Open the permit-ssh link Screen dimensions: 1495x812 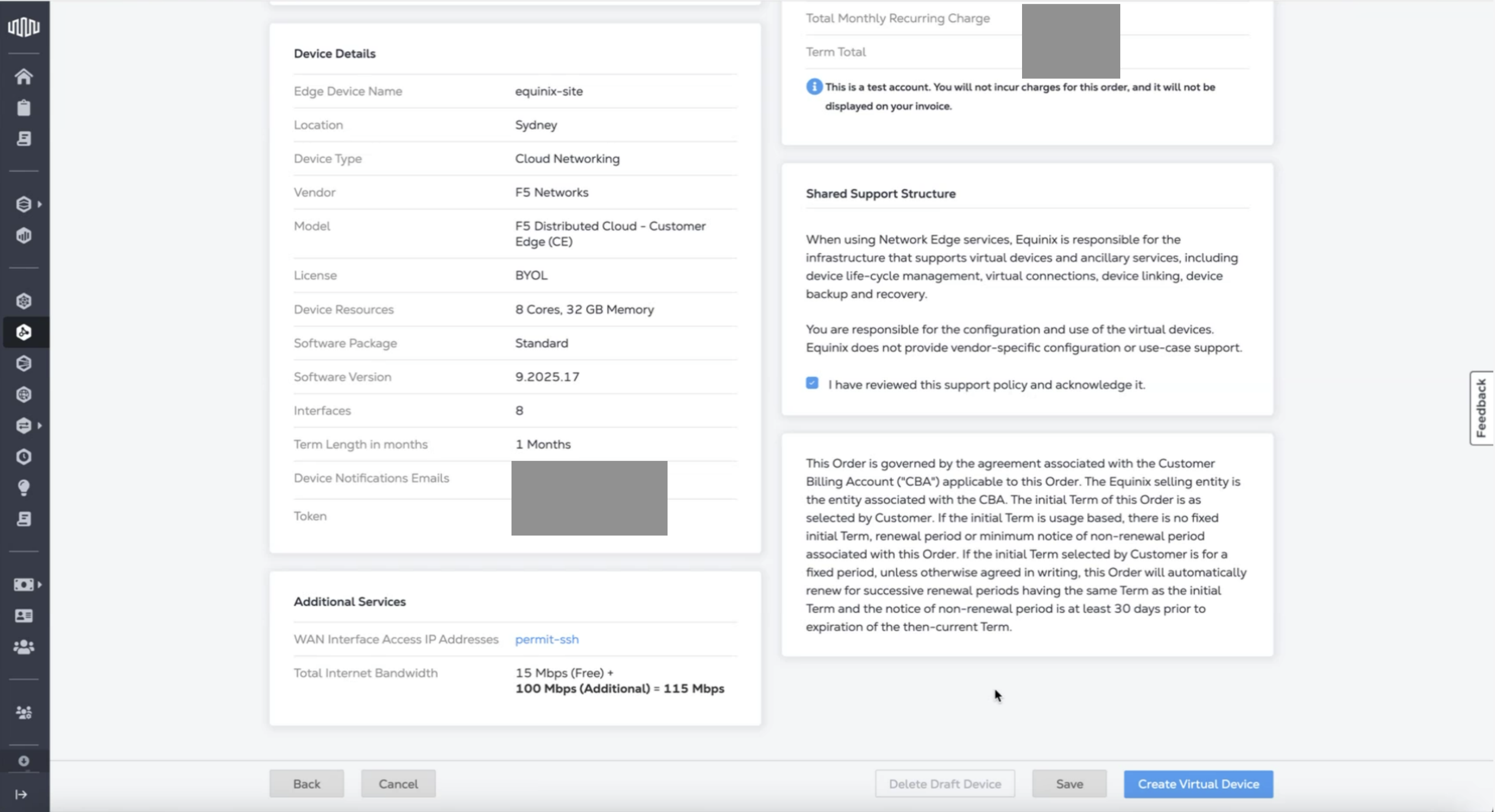point(547,639)
